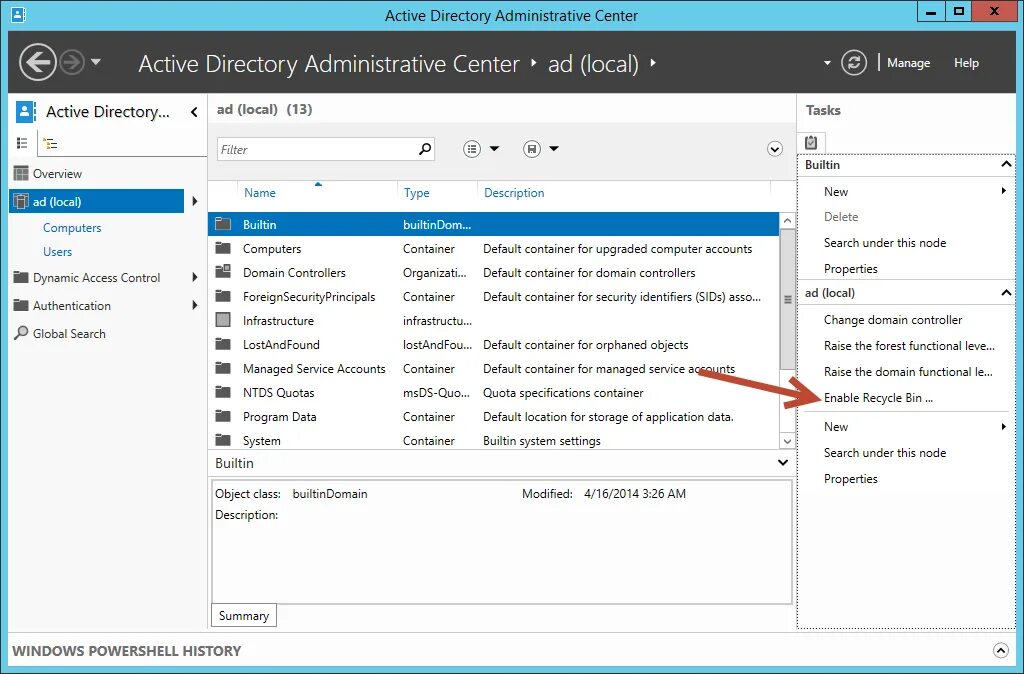Image resolution: width=1024 pixels, height=674 pixels.
Task: Sort by the Type column header
Action: (417, 193)
